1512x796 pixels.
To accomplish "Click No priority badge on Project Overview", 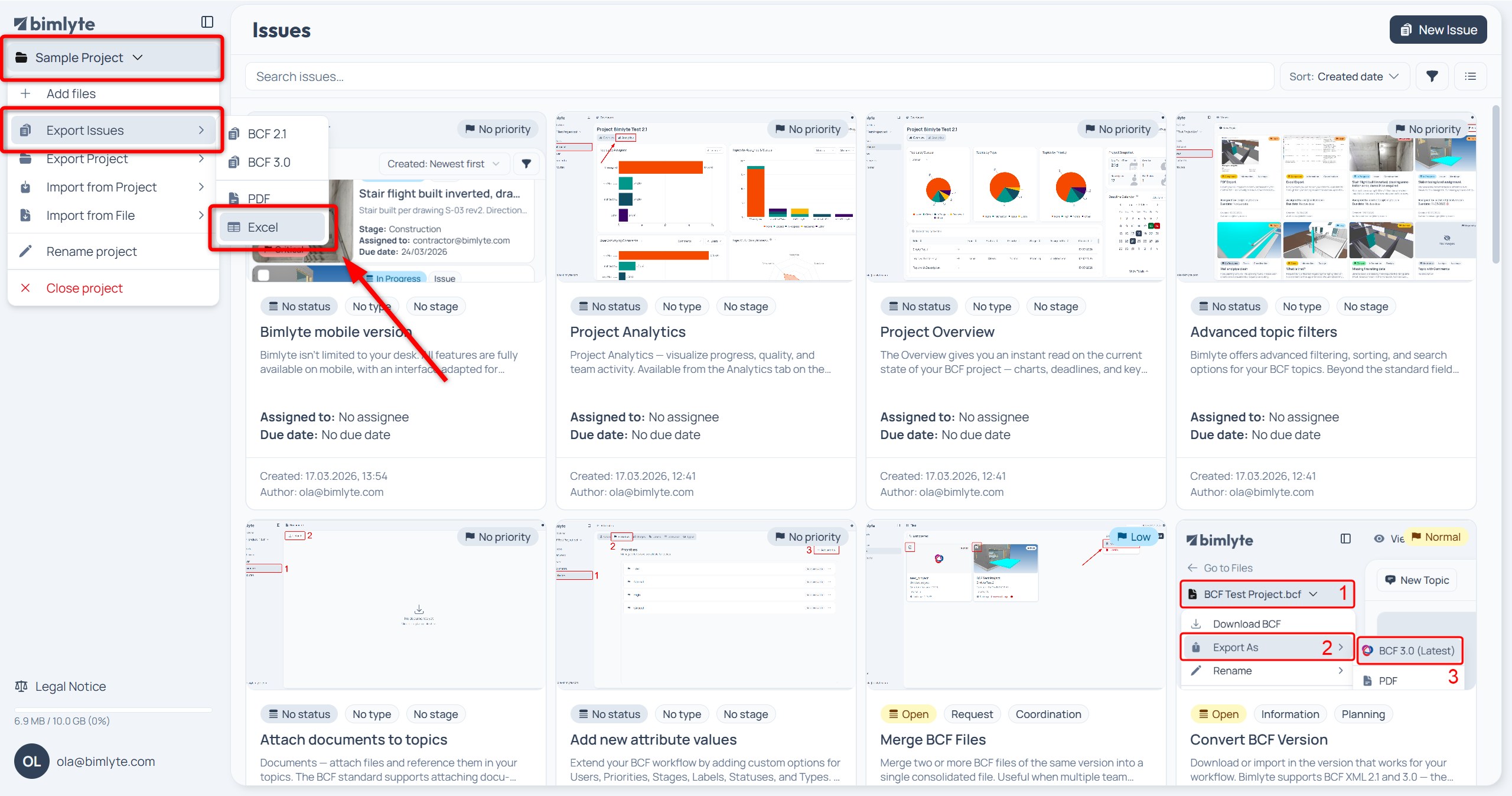I will [x=1117, y=129].
